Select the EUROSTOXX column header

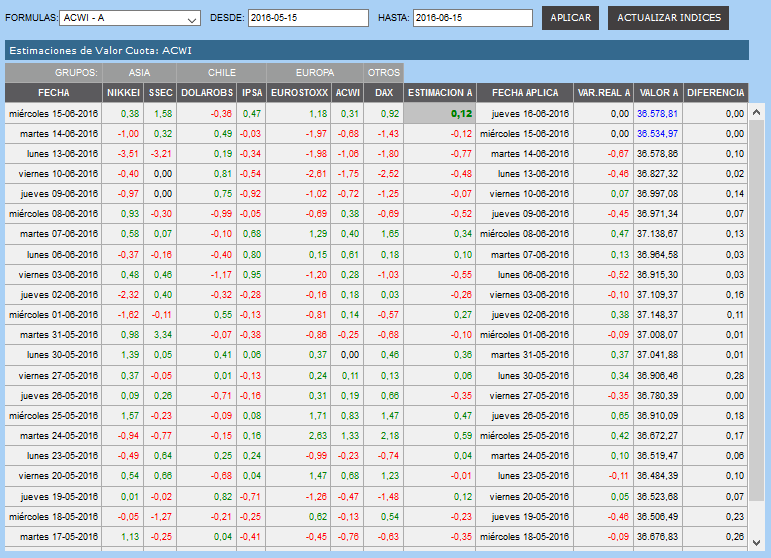[x=299, y=92]
